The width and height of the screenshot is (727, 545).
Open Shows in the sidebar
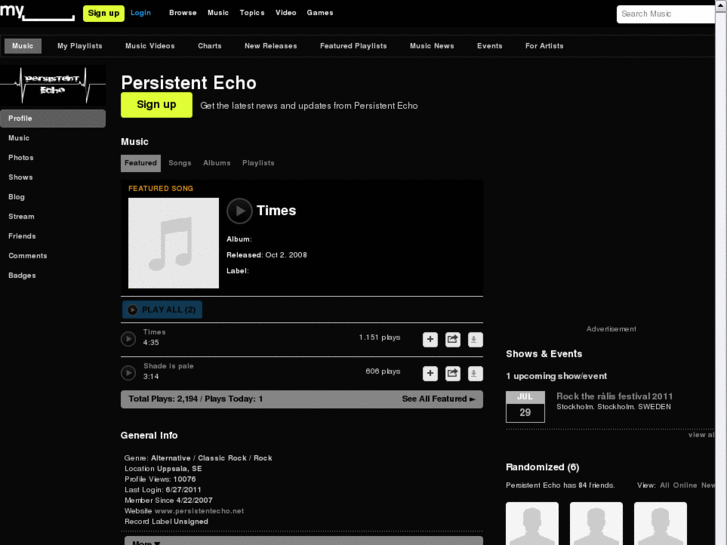(20, 177)
